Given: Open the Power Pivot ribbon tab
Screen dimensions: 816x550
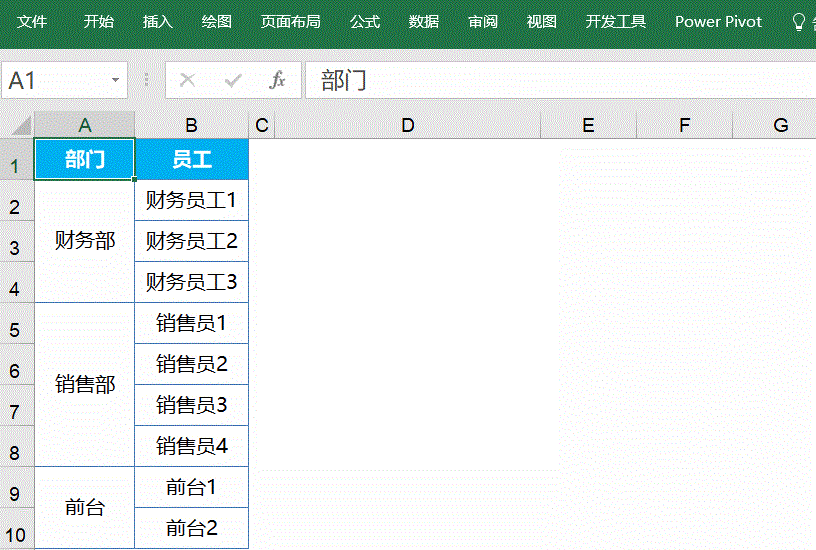Looking at the screenshot, I should point(718,22).
